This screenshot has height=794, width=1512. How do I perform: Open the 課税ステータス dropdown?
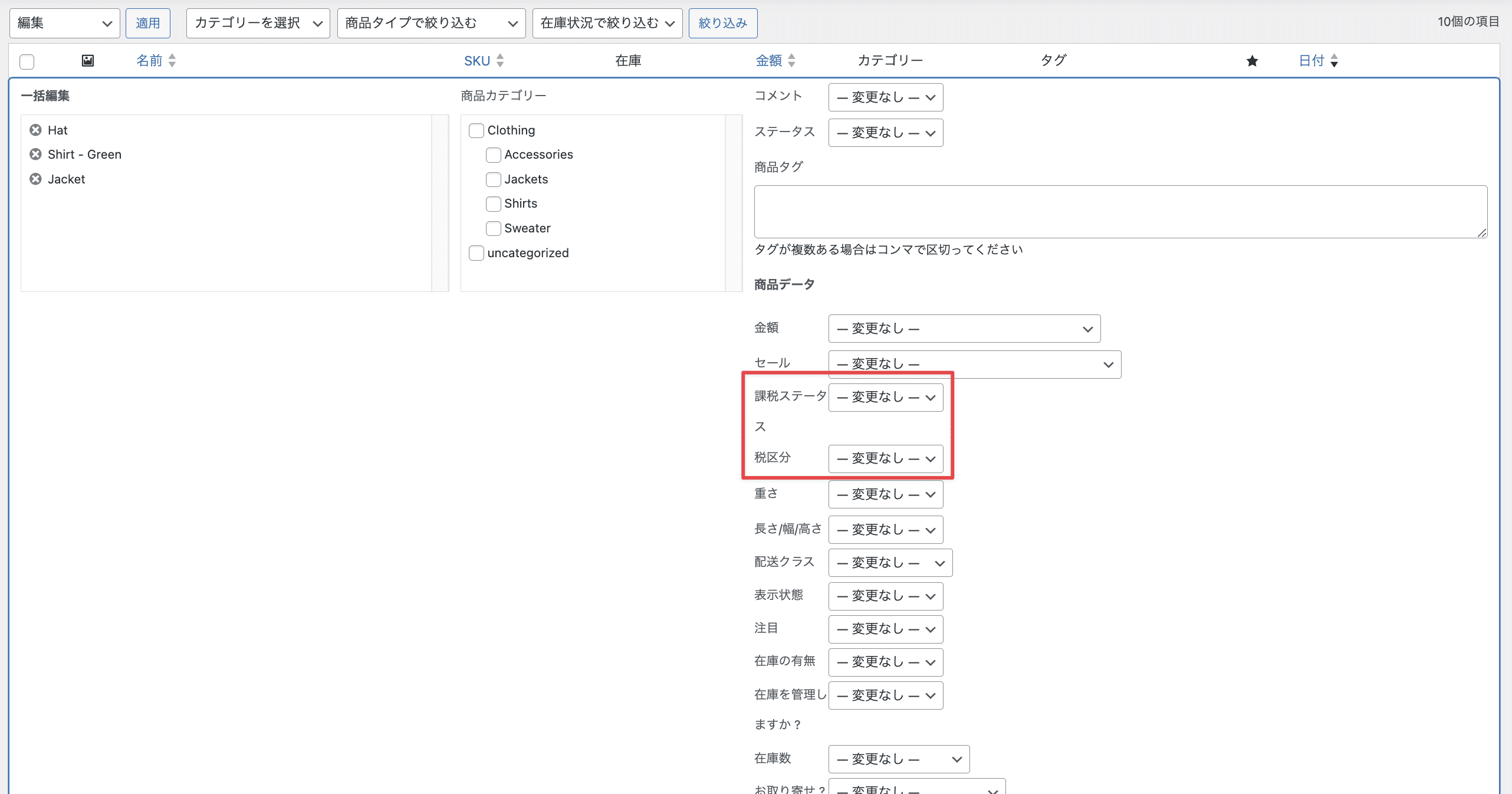pyautogui.click(x=886, y=398)
